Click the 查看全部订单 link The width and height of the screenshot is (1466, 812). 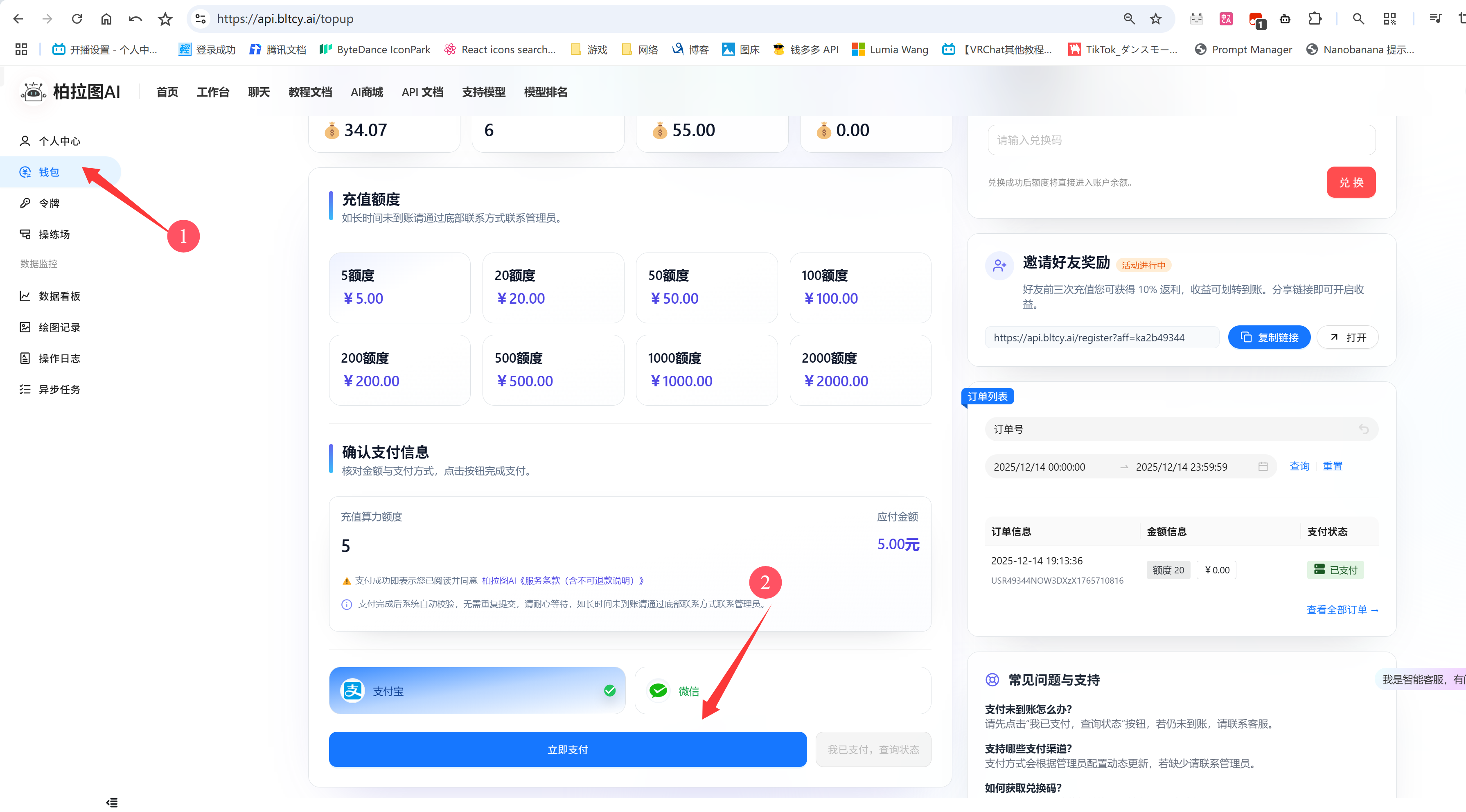click(1342, 610)
